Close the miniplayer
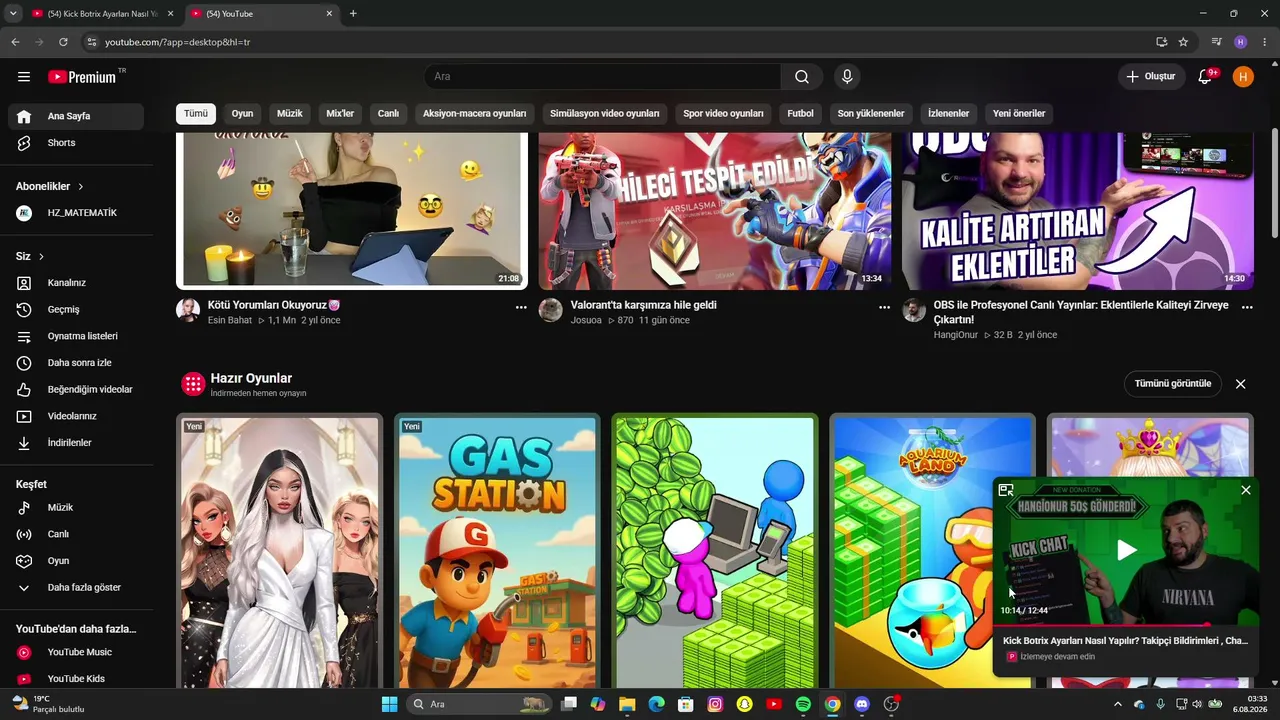The width and height of the screenshot is (1280, 720). click(x=1245, y=490)
